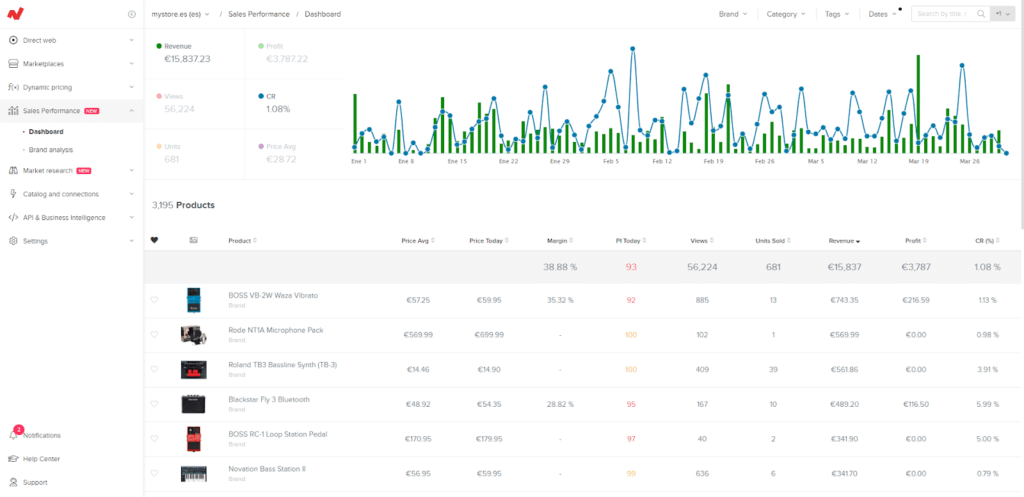Open the Brand analysis submenu item
This screenshot has width=1024, height=497.
[x=51, y=150]
